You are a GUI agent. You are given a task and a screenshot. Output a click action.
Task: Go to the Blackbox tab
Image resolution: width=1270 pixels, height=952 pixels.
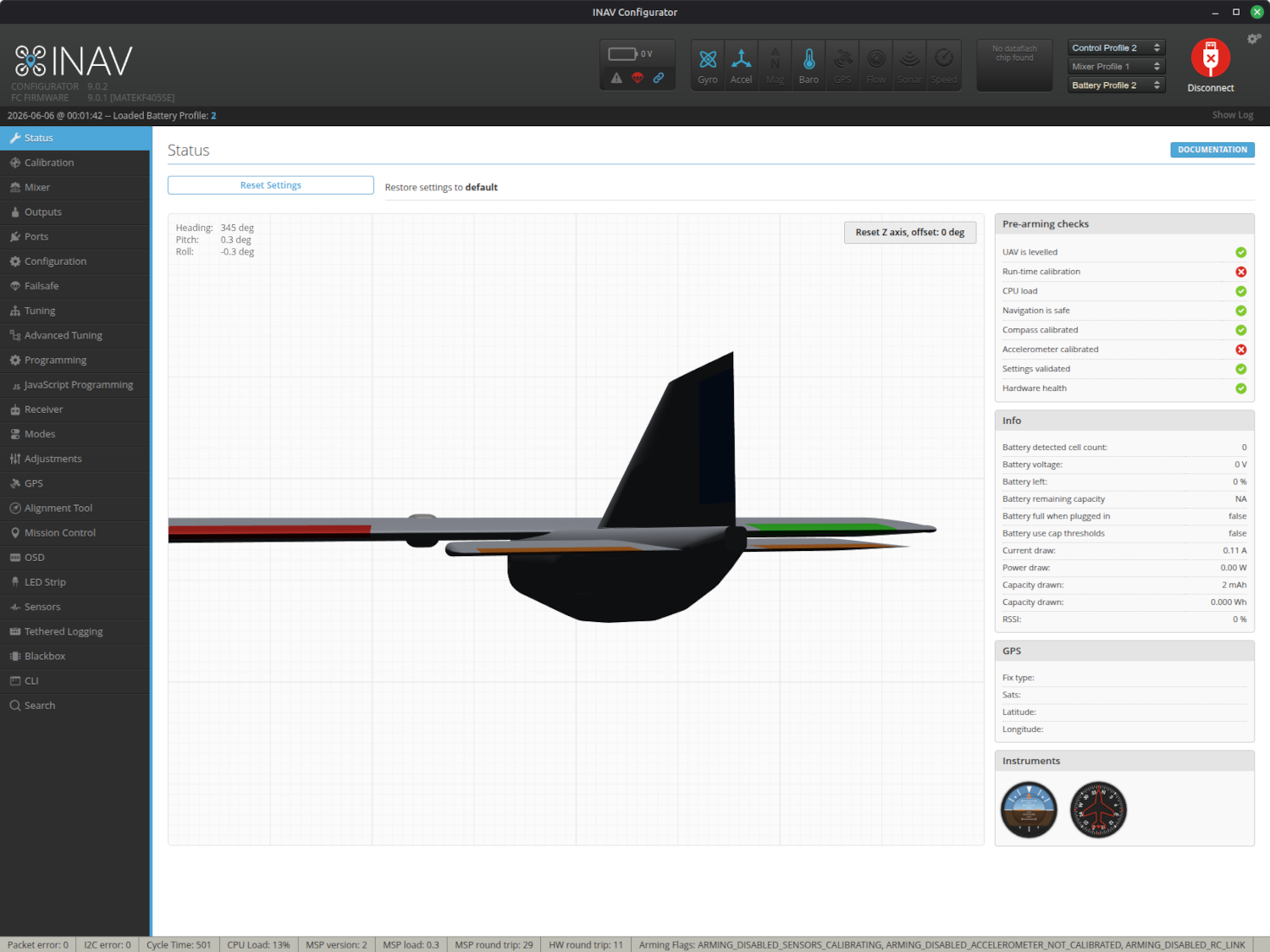click(75, 657)
